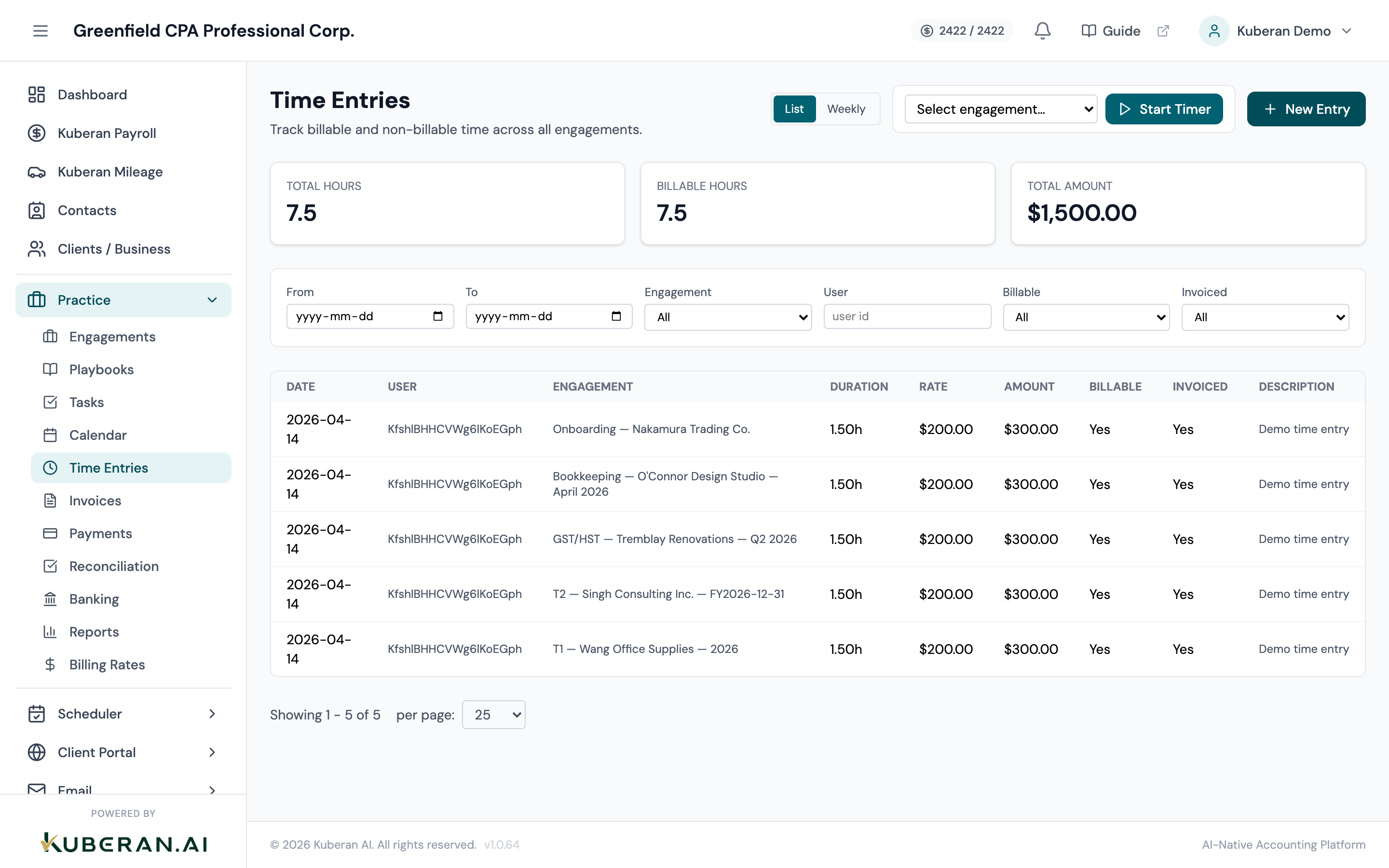
Task: Click the Billing Rates dollar icon
Action: pyautogui.click(x=50, y=664)
